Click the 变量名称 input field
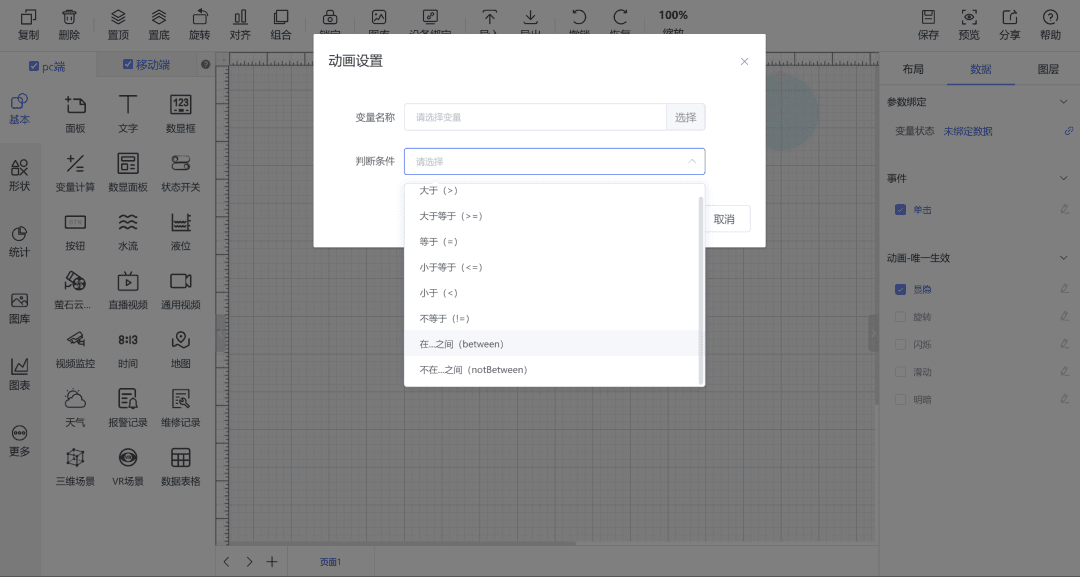The image size is (1080, 577). pyautogui.click(x=535, y=117)
